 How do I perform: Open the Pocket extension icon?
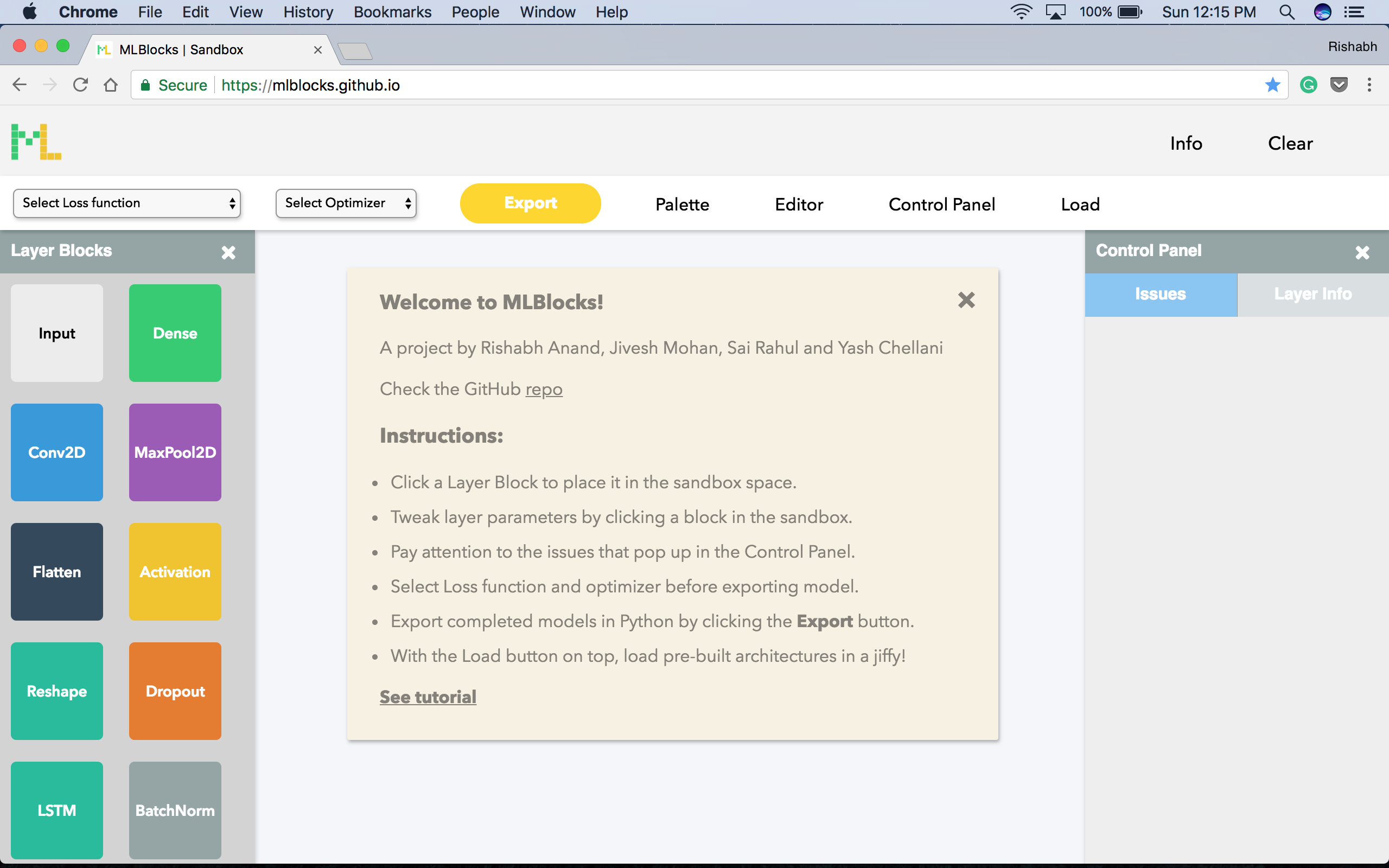1339,85
